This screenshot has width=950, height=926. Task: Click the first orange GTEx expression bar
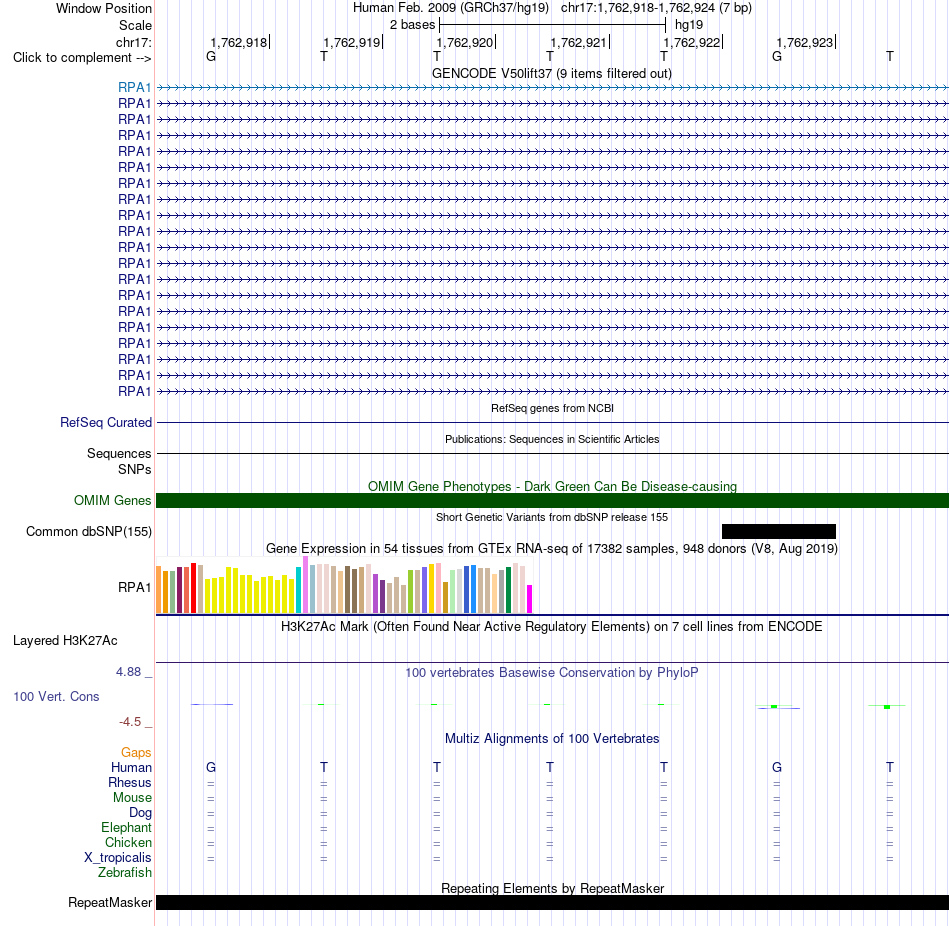pyautogui.click(x=159, y=590)
